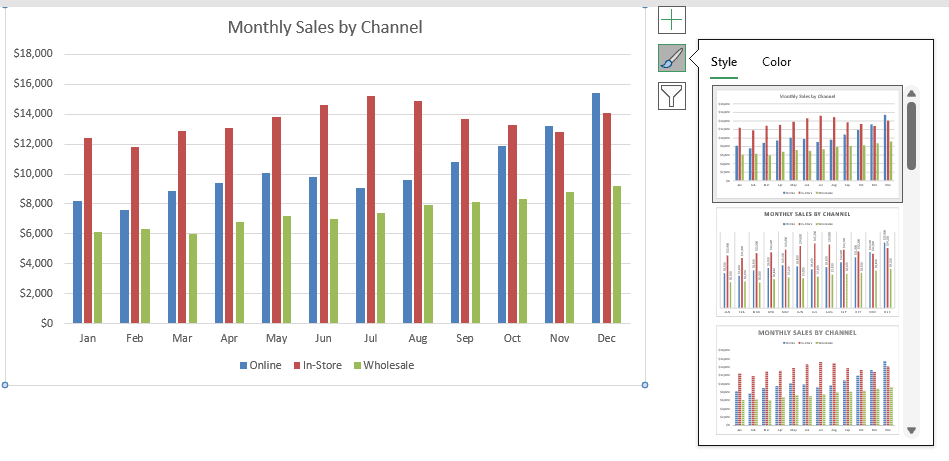Click the May category label
949x461 pixels.
click(x=276, y=338)
